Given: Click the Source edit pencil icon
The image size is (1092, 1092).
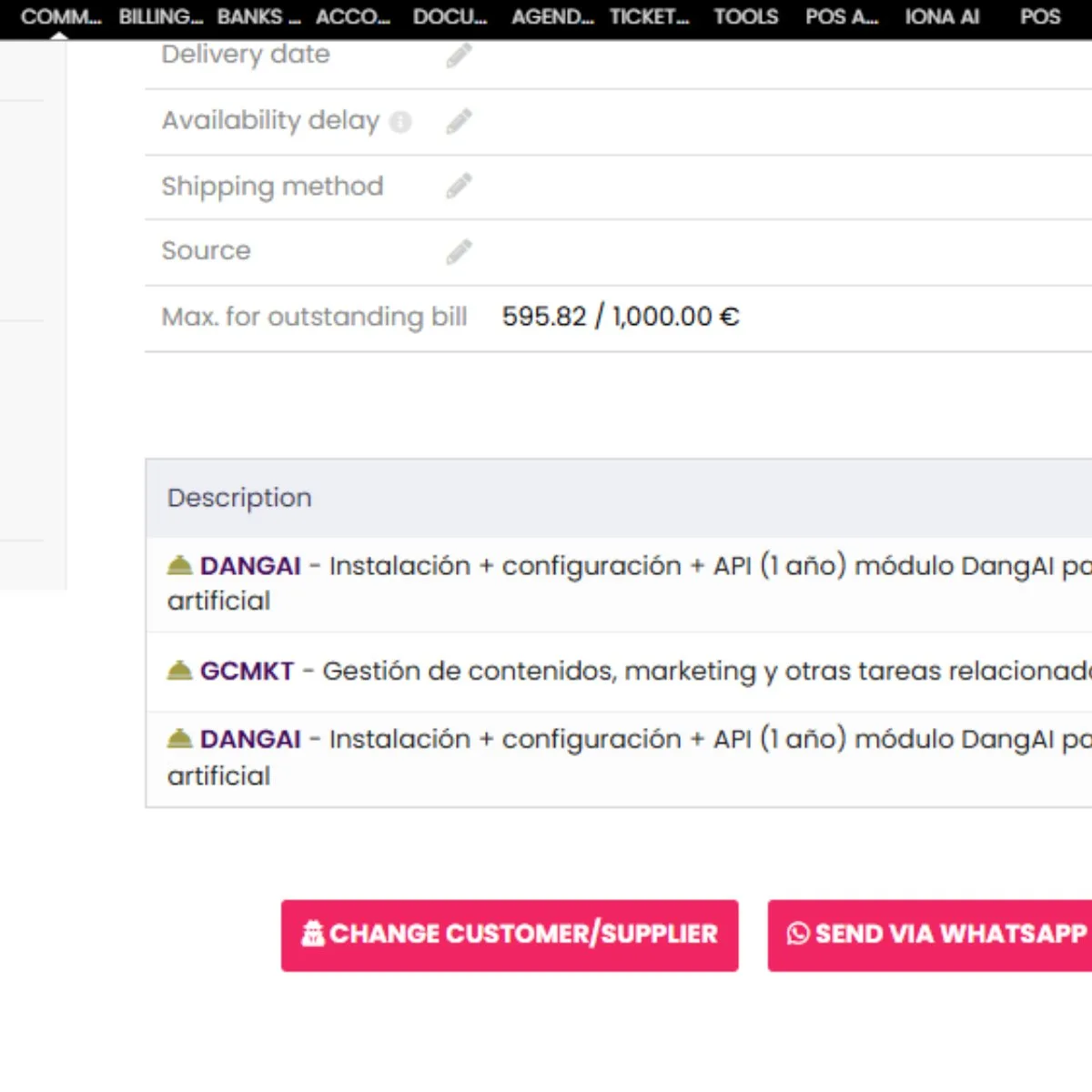Looking at the screenshot, I should coord(459,252).
